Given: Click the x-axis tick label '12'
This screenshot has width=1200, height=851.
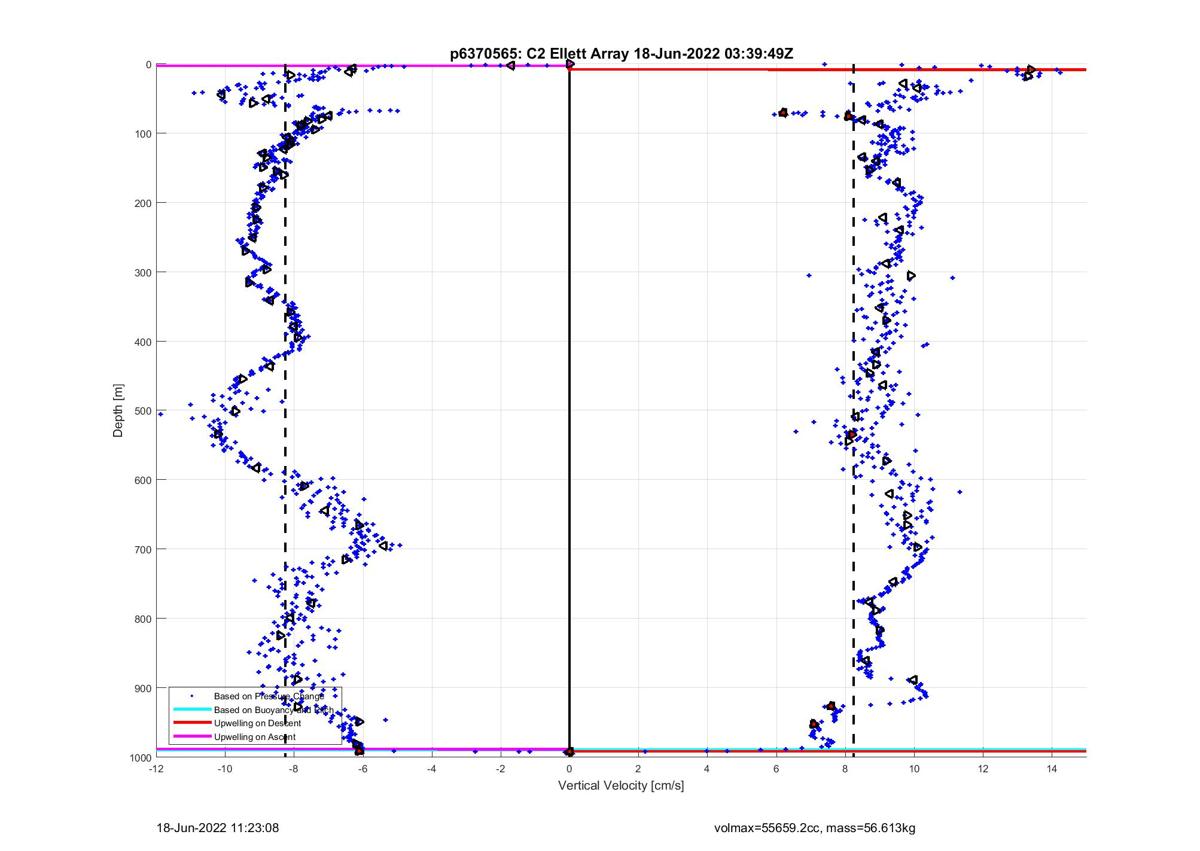Looking at the screenshot, I should pyautogui.click(x=983, y=769).
